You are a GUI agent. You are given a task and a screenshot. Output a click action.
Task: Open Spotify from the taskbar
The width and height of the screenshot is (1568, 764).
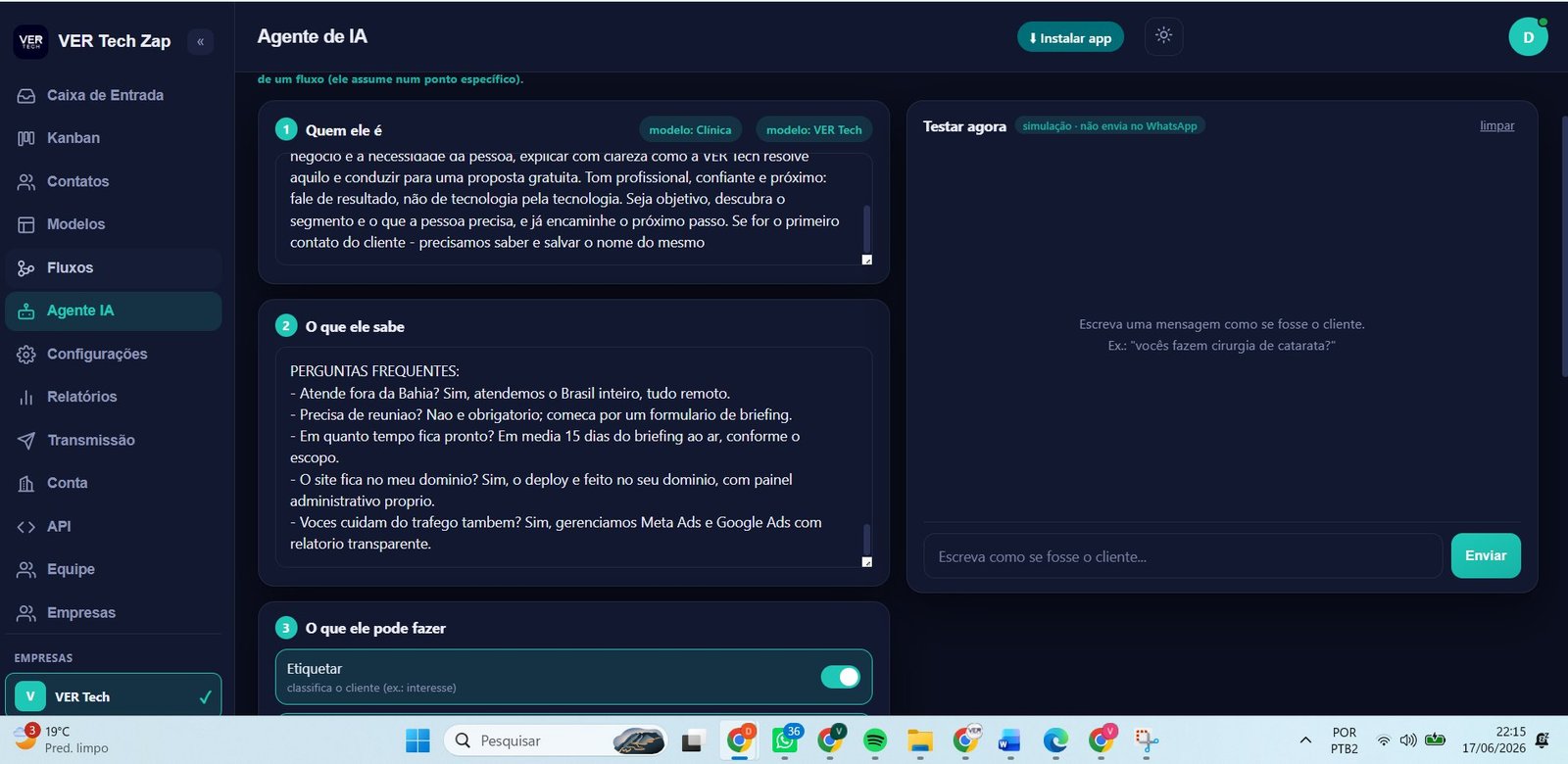(x=875, y=740)
